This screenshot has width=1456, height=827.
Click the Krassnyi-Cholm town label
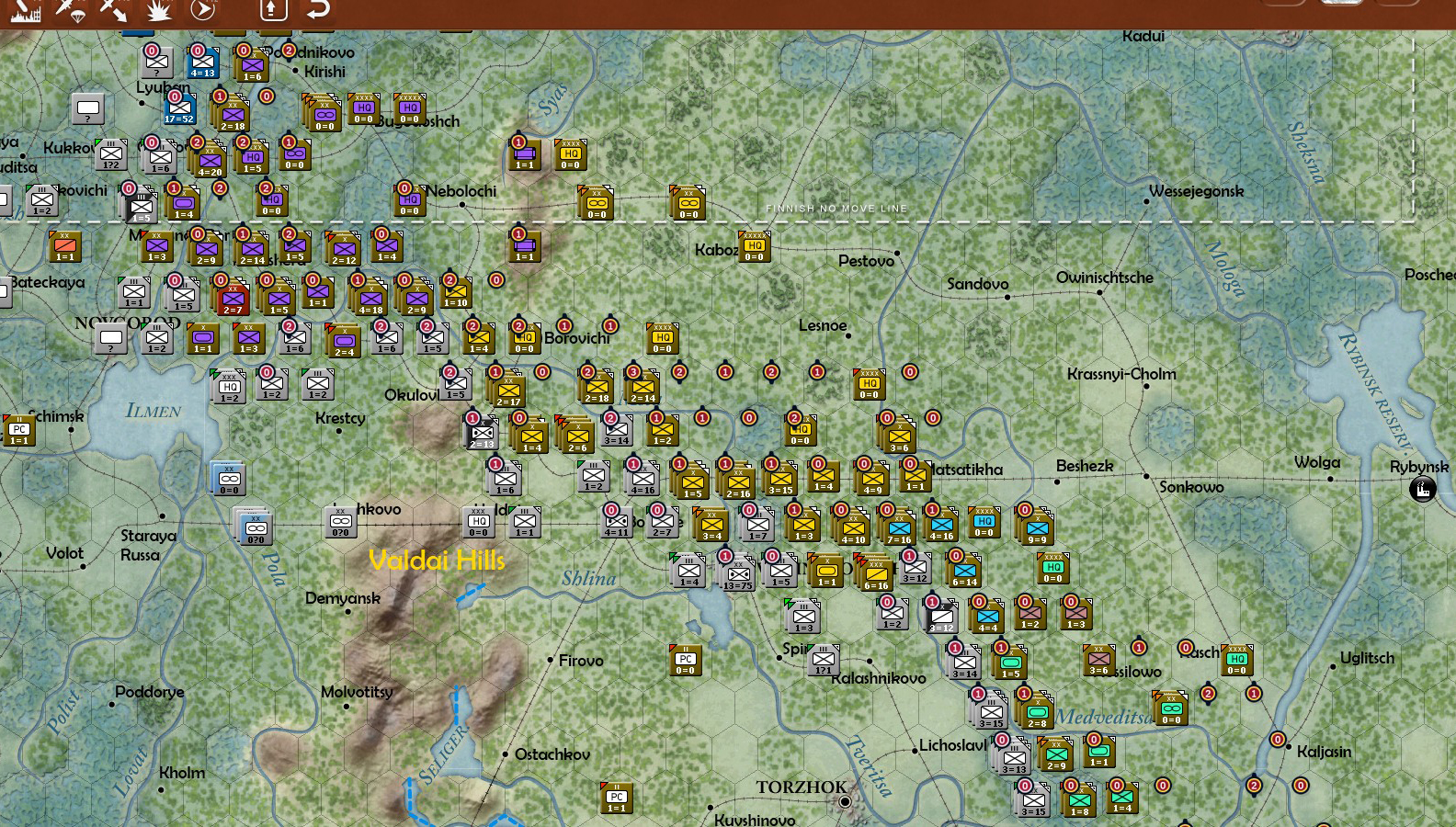click(x=1121, y=374)
